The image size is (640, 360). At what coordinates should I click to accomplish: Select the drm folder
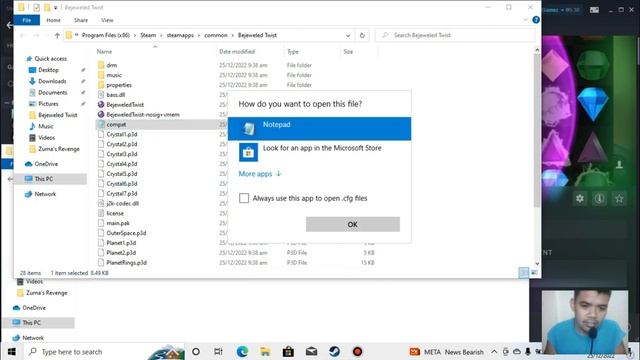coord(111,65)
